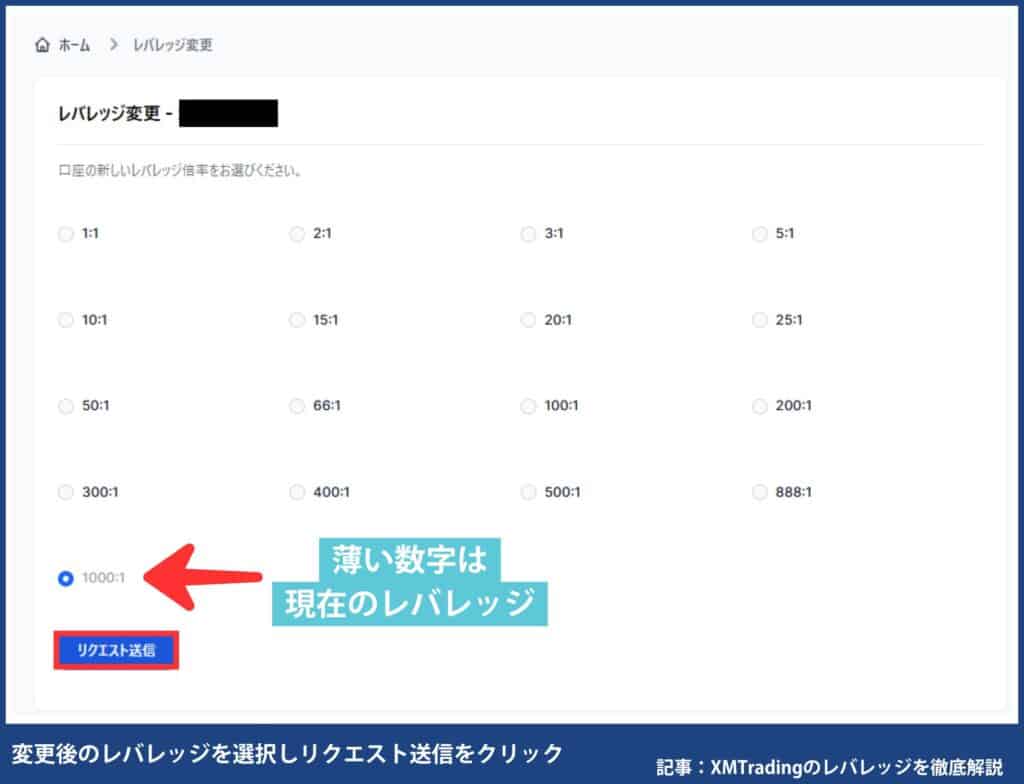Select 300:1 leverage
The image size is (1024, 784).
tap(65, 492)
